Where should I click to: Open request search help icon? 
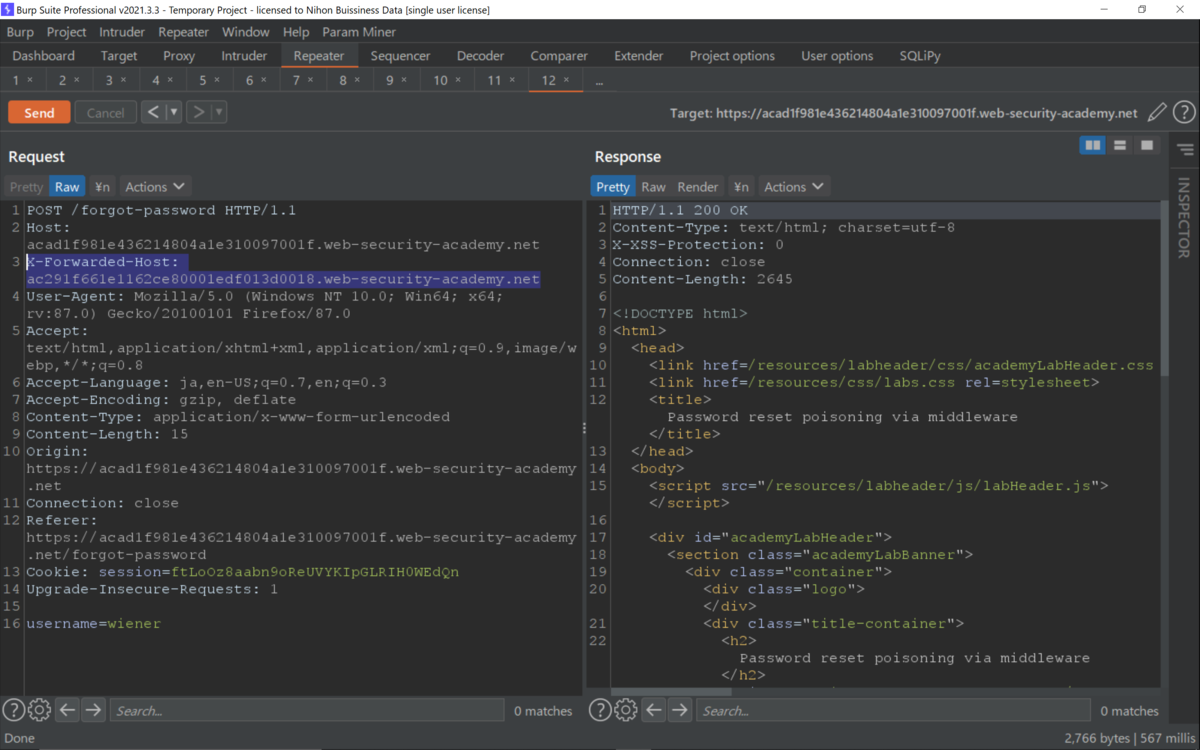[x=13, y=710]
